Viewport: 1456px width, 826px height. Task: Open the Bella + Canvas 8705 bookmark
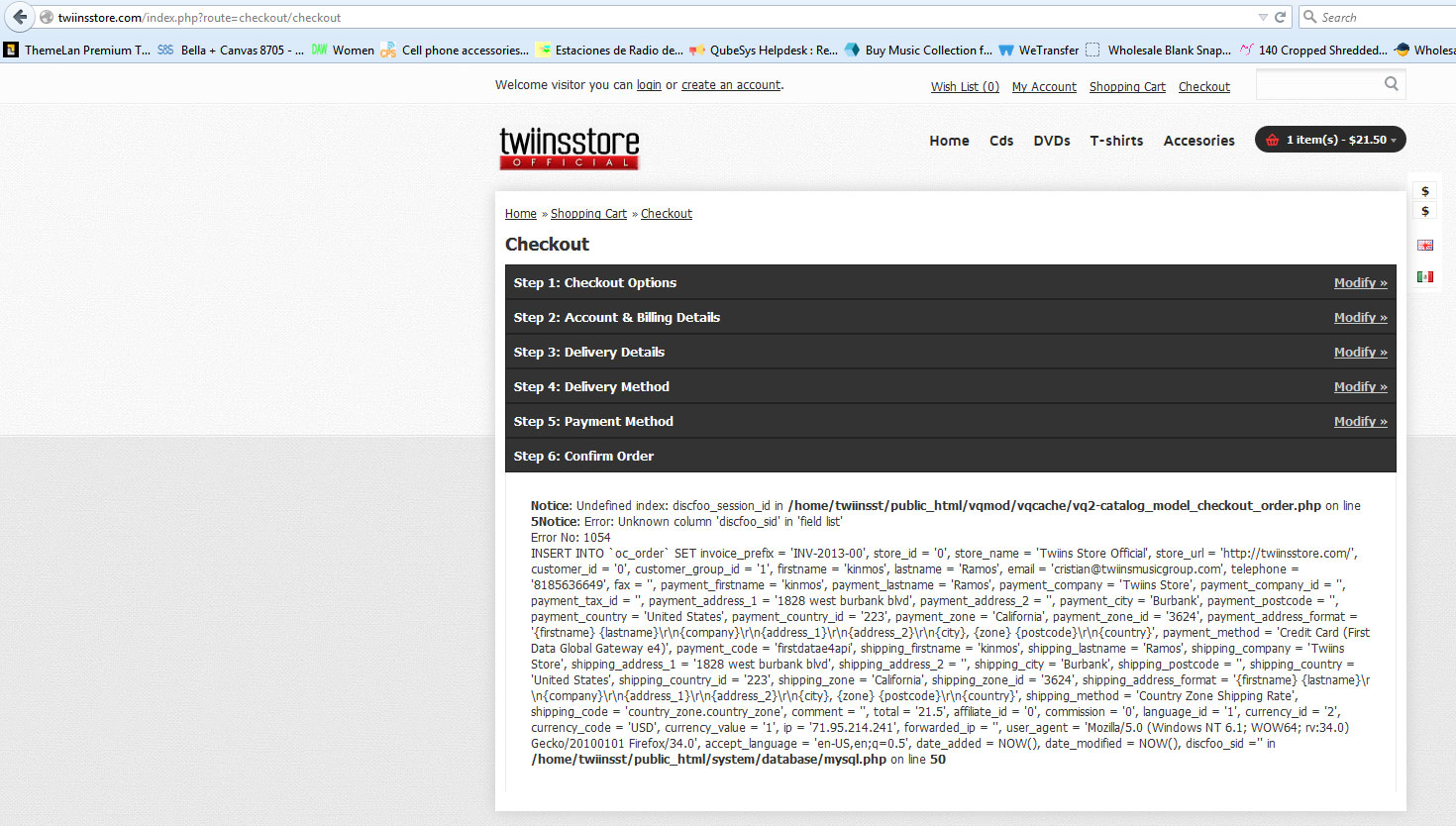click(x=231, y=50)
